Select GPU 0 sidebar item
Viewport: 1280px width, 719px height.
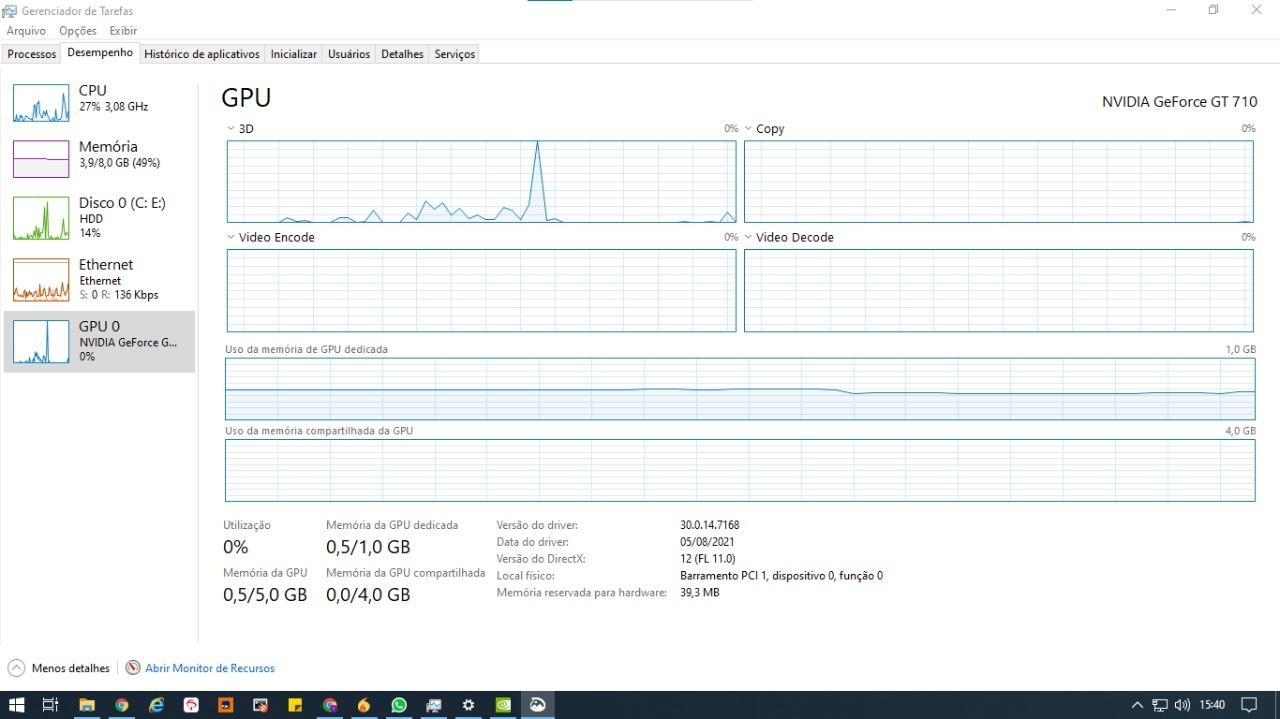(99, 341)
